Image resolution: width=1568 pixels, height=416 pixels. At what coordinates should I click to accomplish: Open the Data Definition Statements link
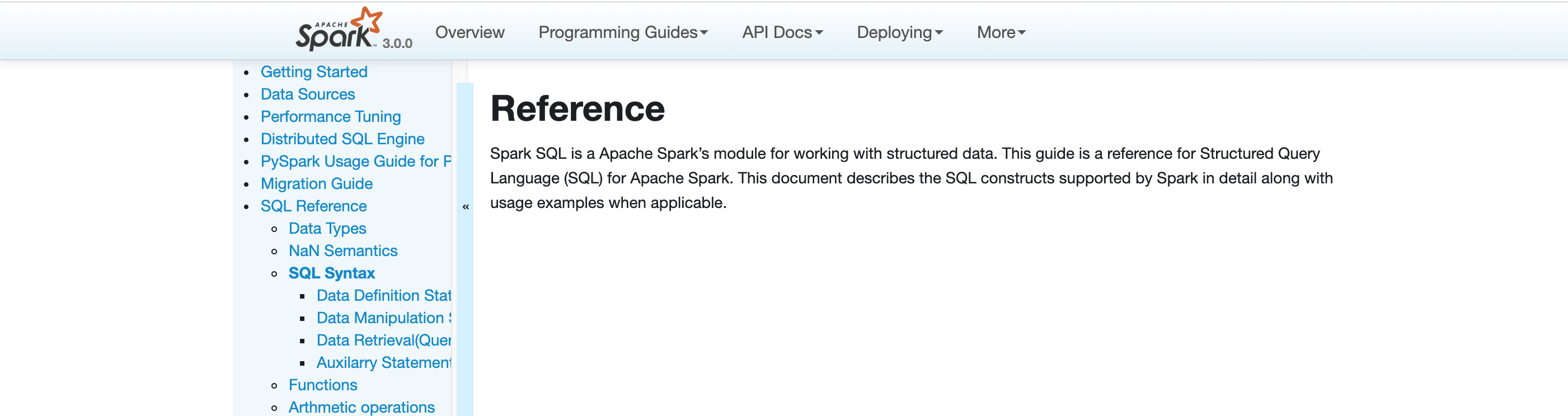[x=383, y=296]
